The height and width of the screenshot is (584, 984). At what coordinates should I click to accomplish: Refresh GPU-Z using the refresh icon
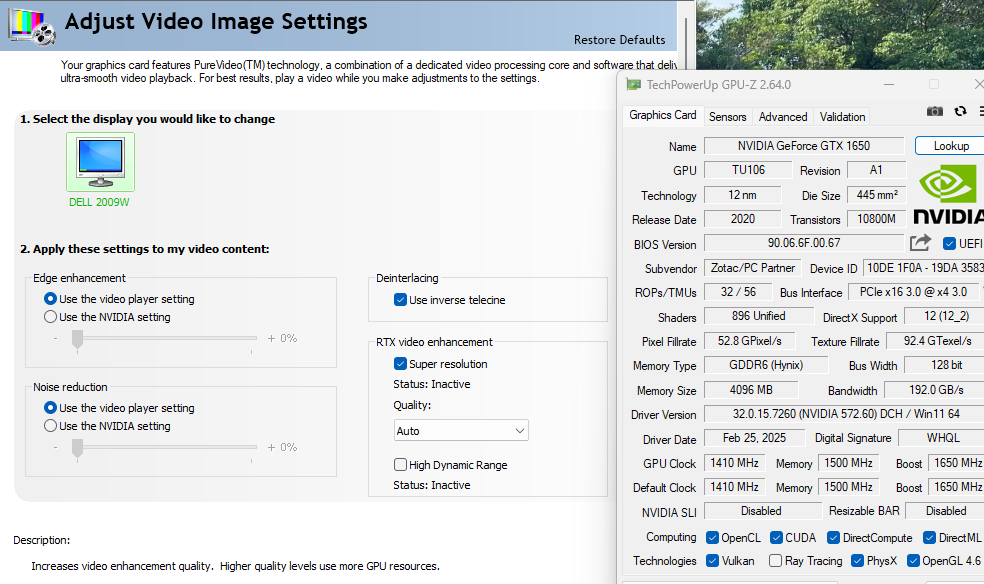coord(960,111)
